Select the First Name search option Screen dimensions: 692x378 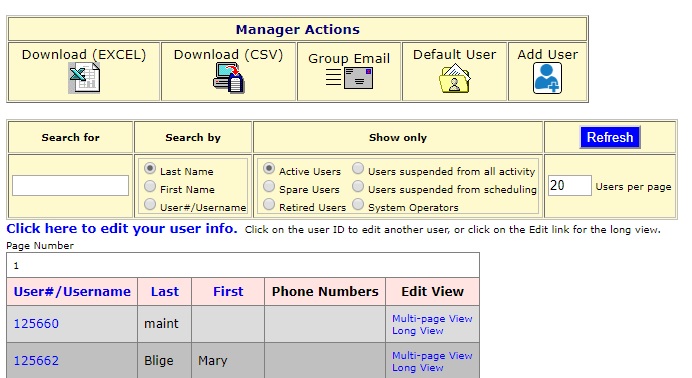[150, 187]
